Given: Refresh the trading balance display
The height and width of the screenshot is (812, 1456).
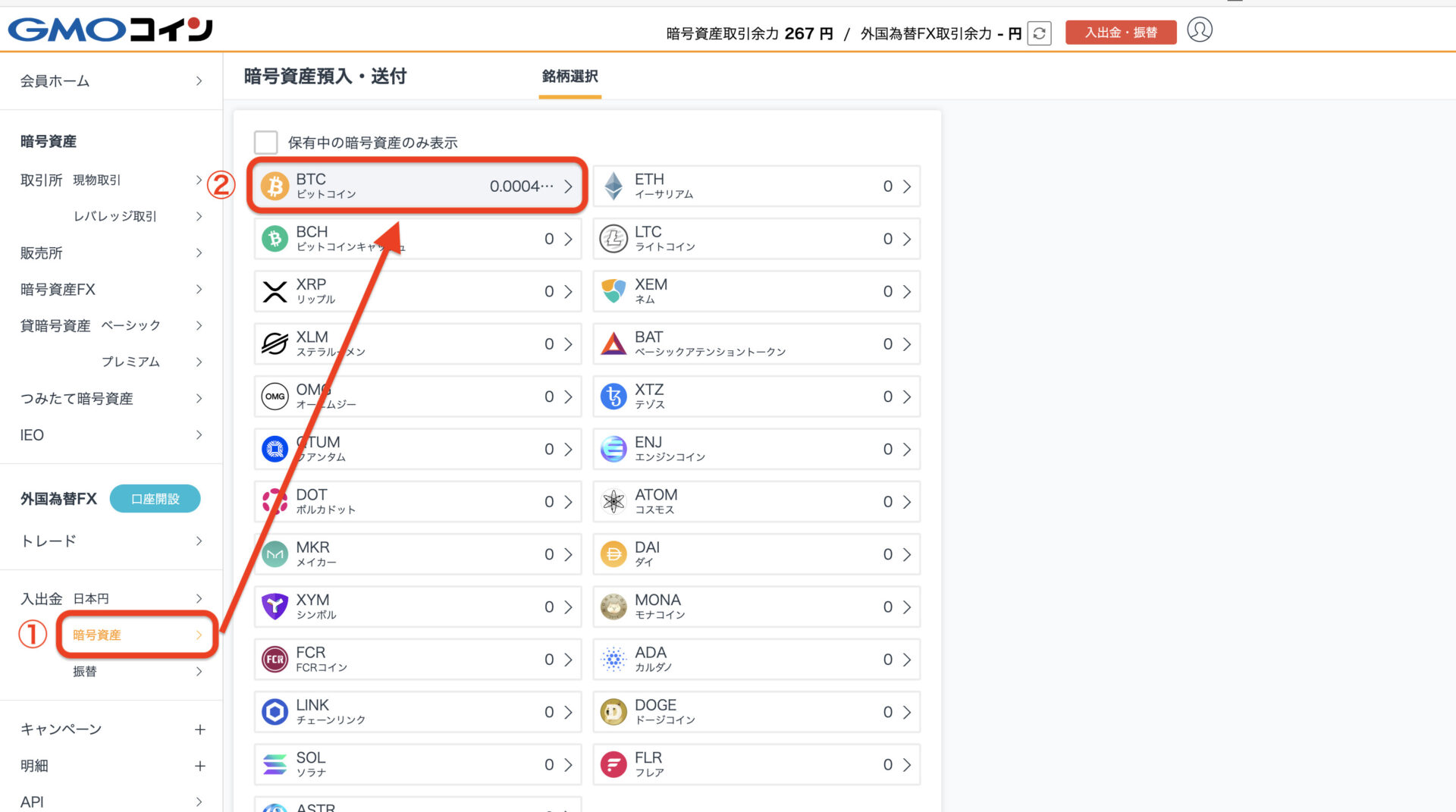Looking at the screenshot, I should [1039, 33].
